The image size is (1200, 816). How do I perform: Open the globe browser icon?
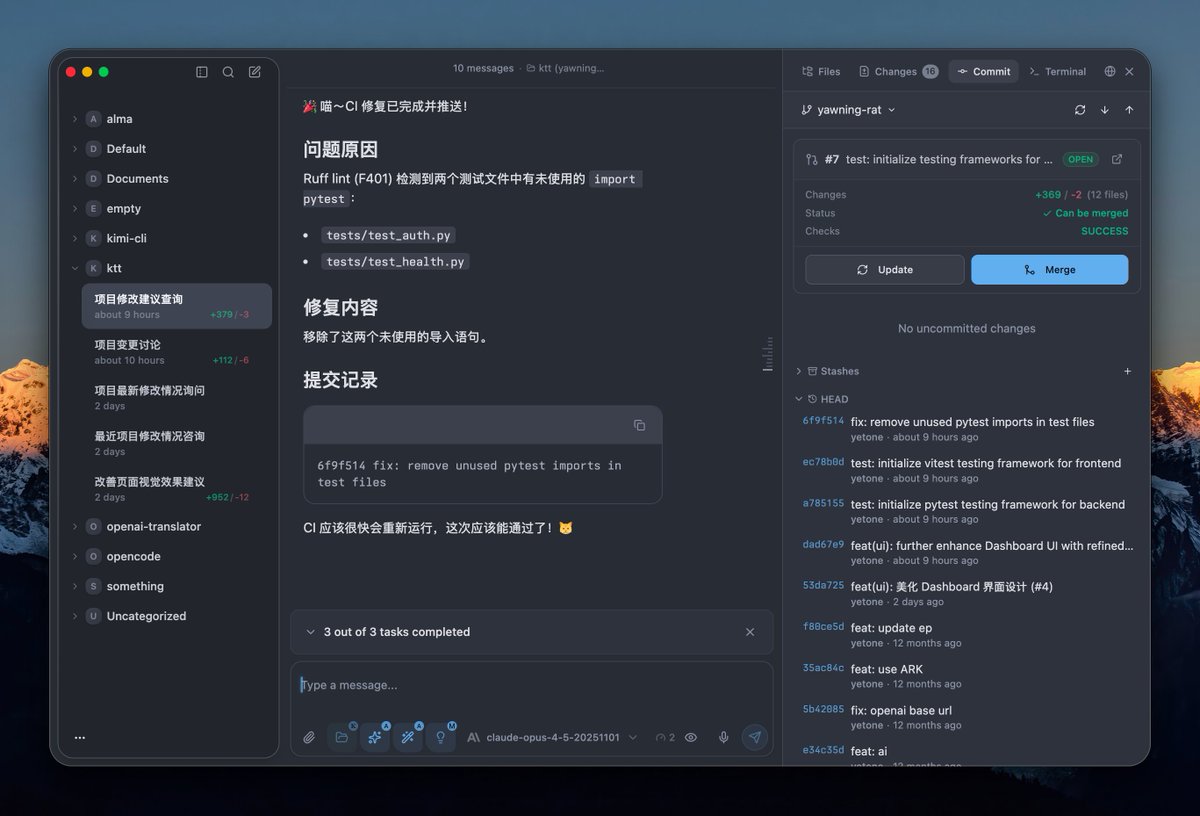pyautogui.click(x=1110, y=72)
